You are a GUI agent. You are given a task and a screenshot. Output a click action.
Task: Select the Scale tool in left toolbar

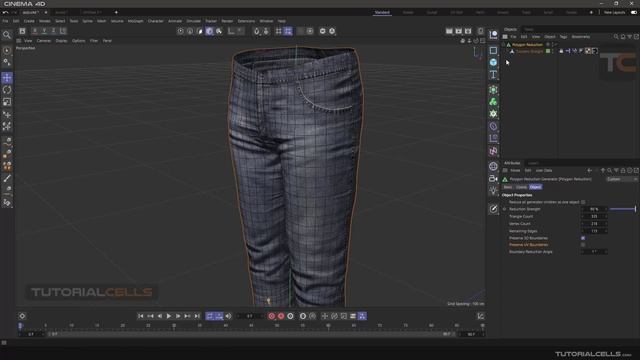(x=7, y=102)
